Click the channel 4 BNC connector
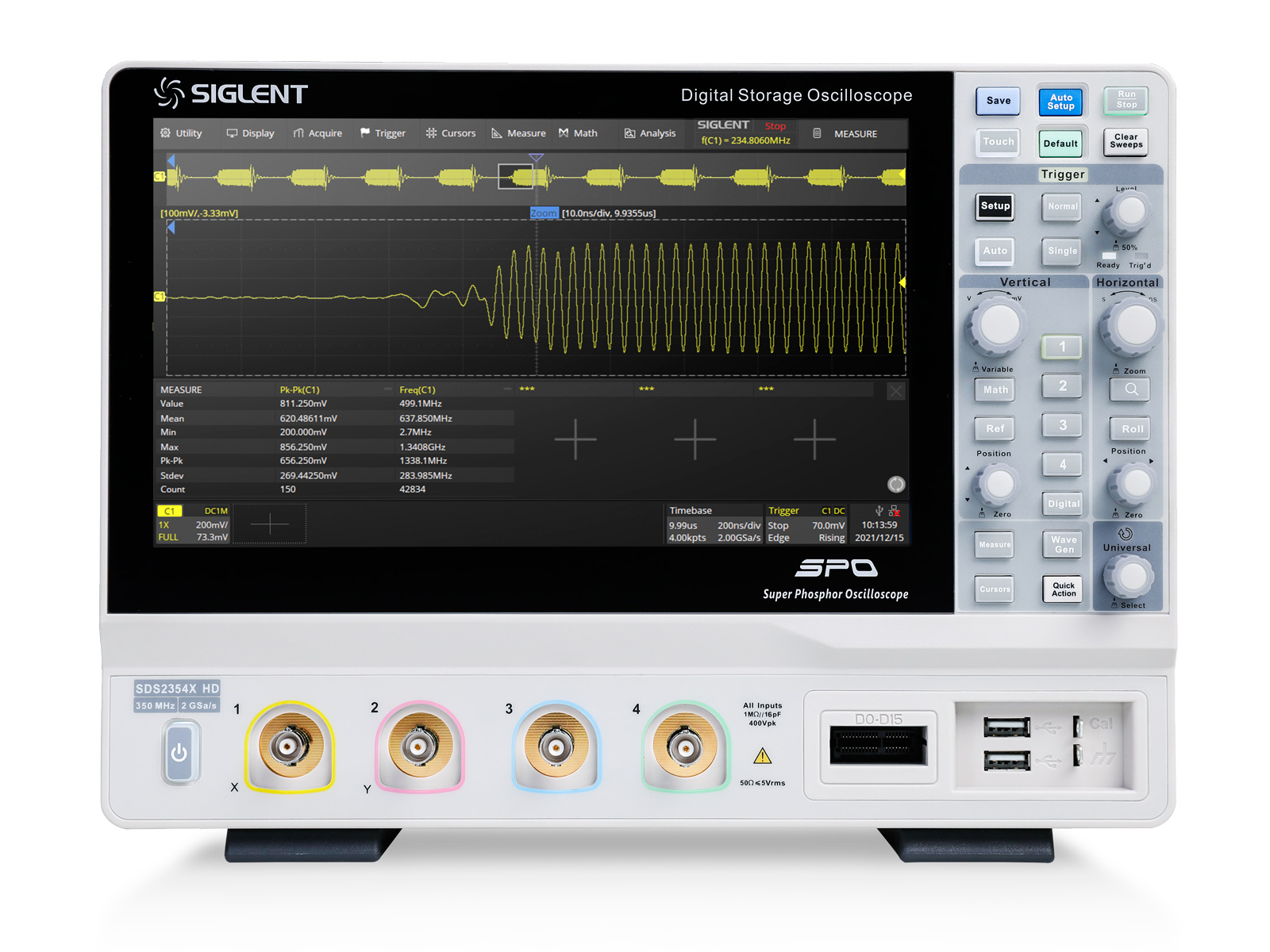Image resolution: width=1270 pixels, height=952 pixels. (x=685, y=746)
